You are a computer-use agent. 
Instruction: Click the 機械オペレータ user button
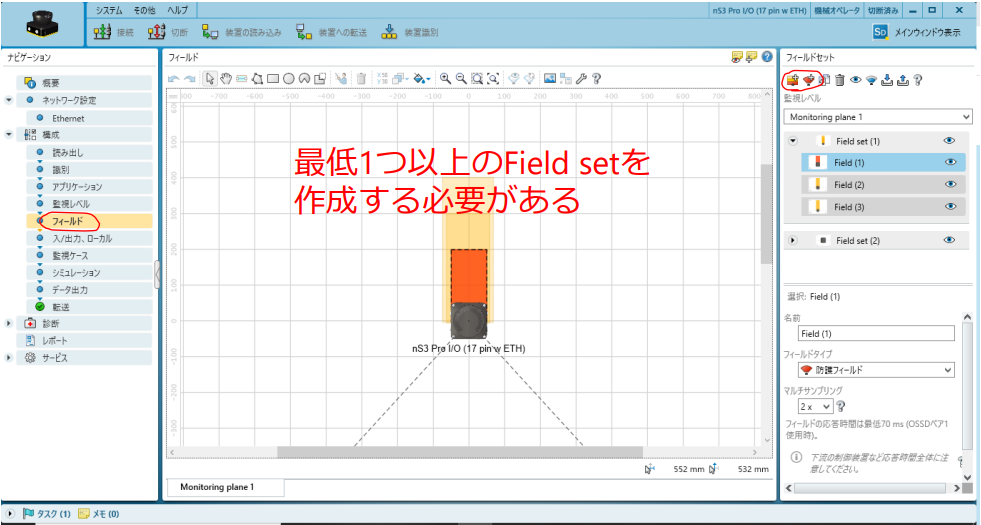[836, 11]
